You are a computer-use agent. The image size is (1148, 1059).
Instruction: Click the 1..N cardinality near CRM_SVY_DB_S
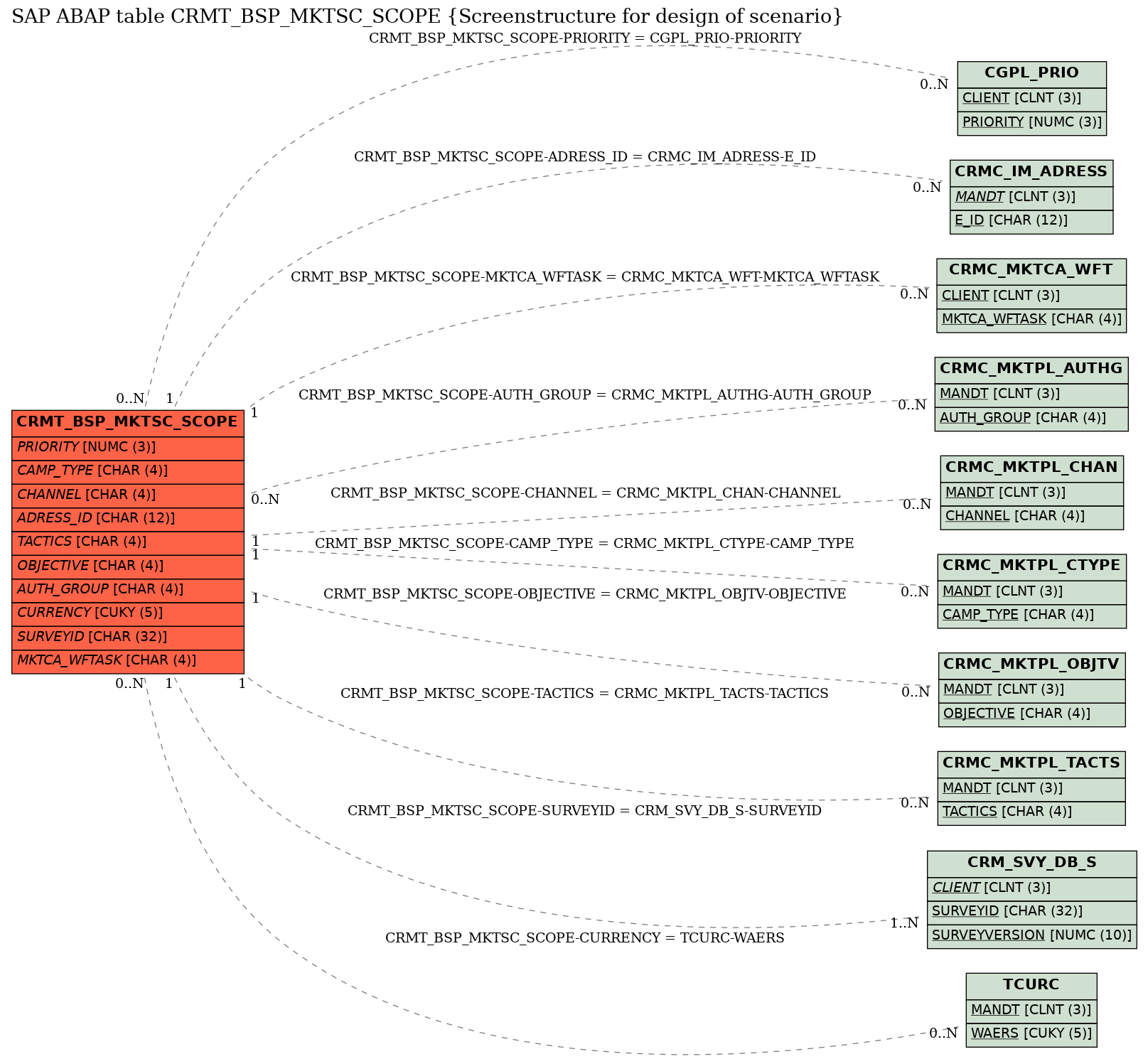(904, 923)
